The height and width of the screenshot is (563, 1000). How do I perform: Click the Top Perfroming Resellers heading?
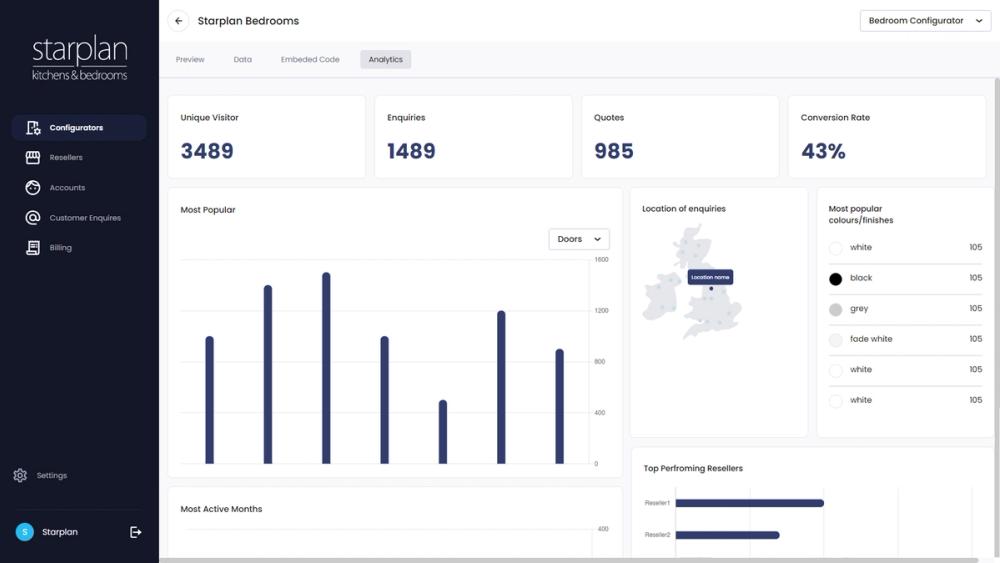pos(693,468)
